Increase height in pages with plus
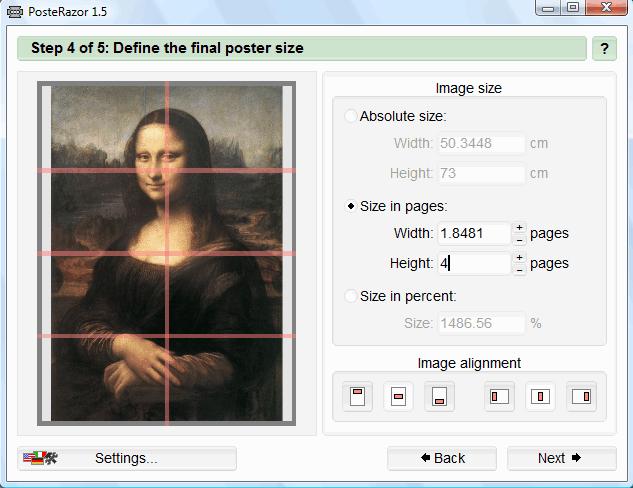This screenshot has height=488, width=633. click(519, 258)
